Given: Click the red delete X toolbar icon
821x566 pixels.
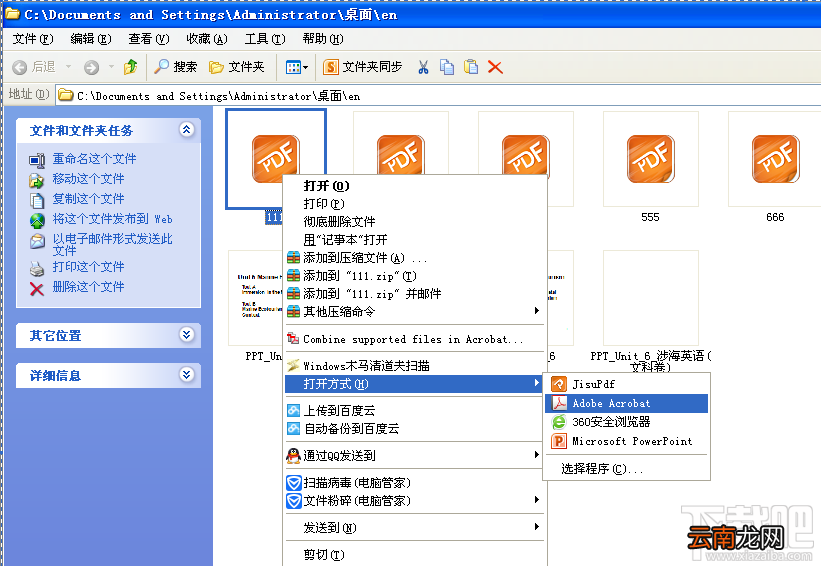Looking at the screenshot, I should (495, 67).
